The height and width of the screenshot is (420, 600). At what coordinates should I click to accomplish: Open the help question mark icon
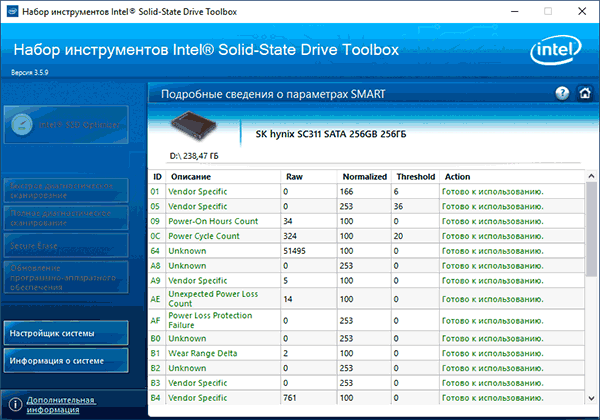[x=562, y=93]
